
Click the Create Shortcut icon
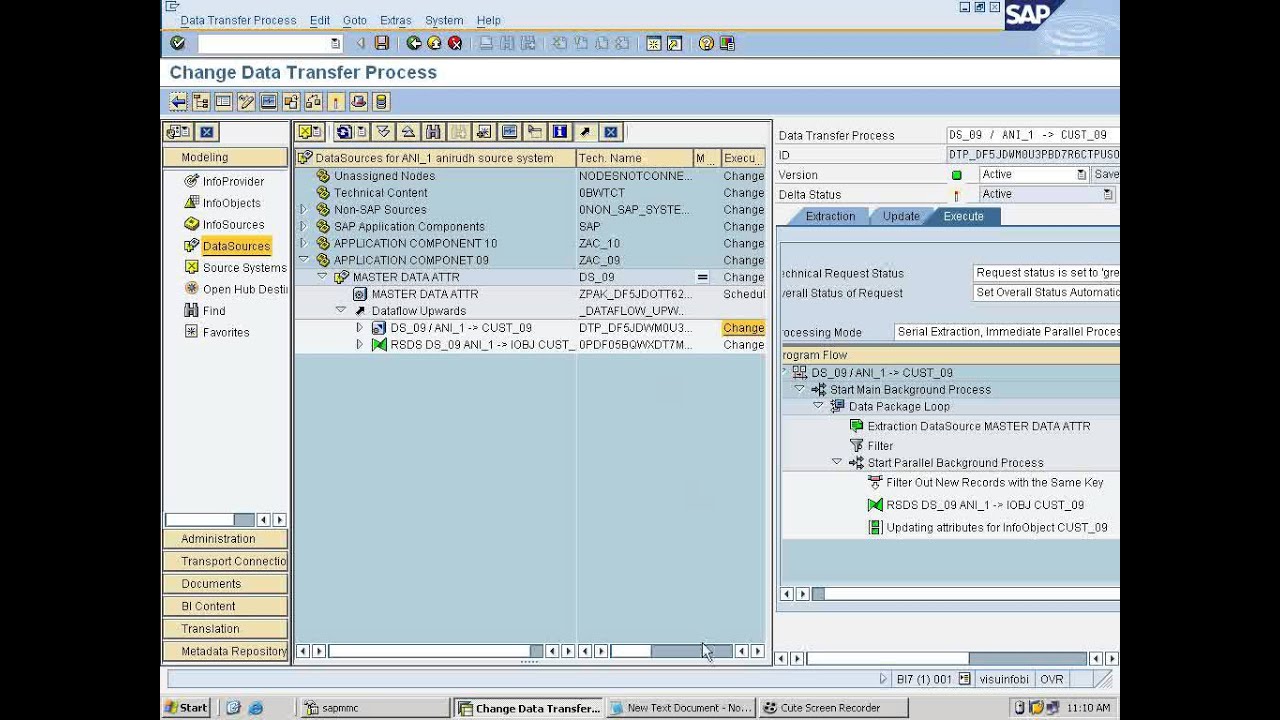tap(674, 43)
